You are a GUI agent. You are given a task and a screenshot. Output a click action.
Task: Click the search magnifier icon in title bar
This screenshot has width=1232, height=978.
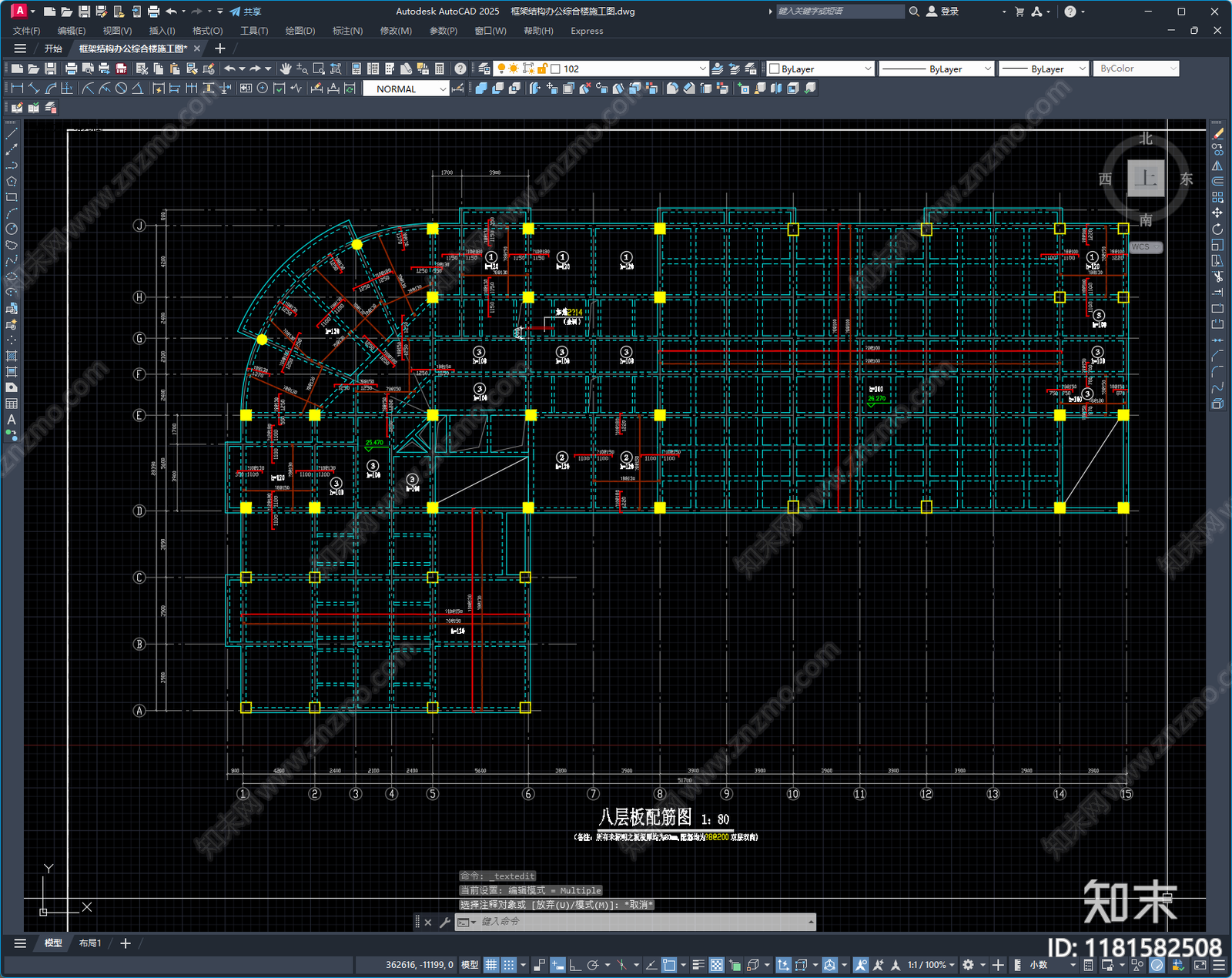(x=914, y=12)
